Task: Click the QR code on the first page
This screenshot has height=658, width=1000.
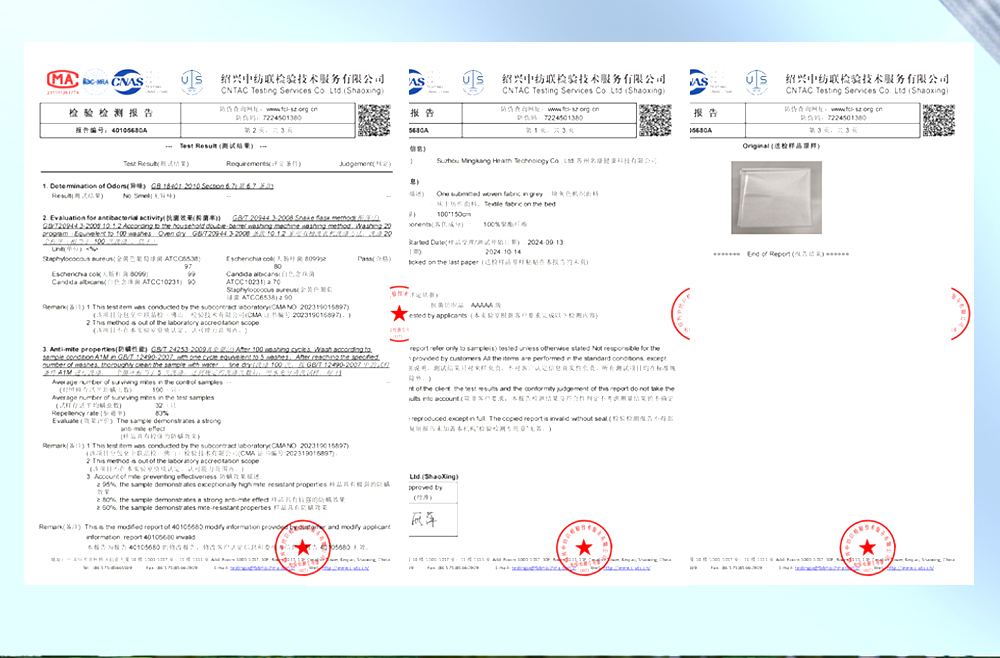Action: 374,119
